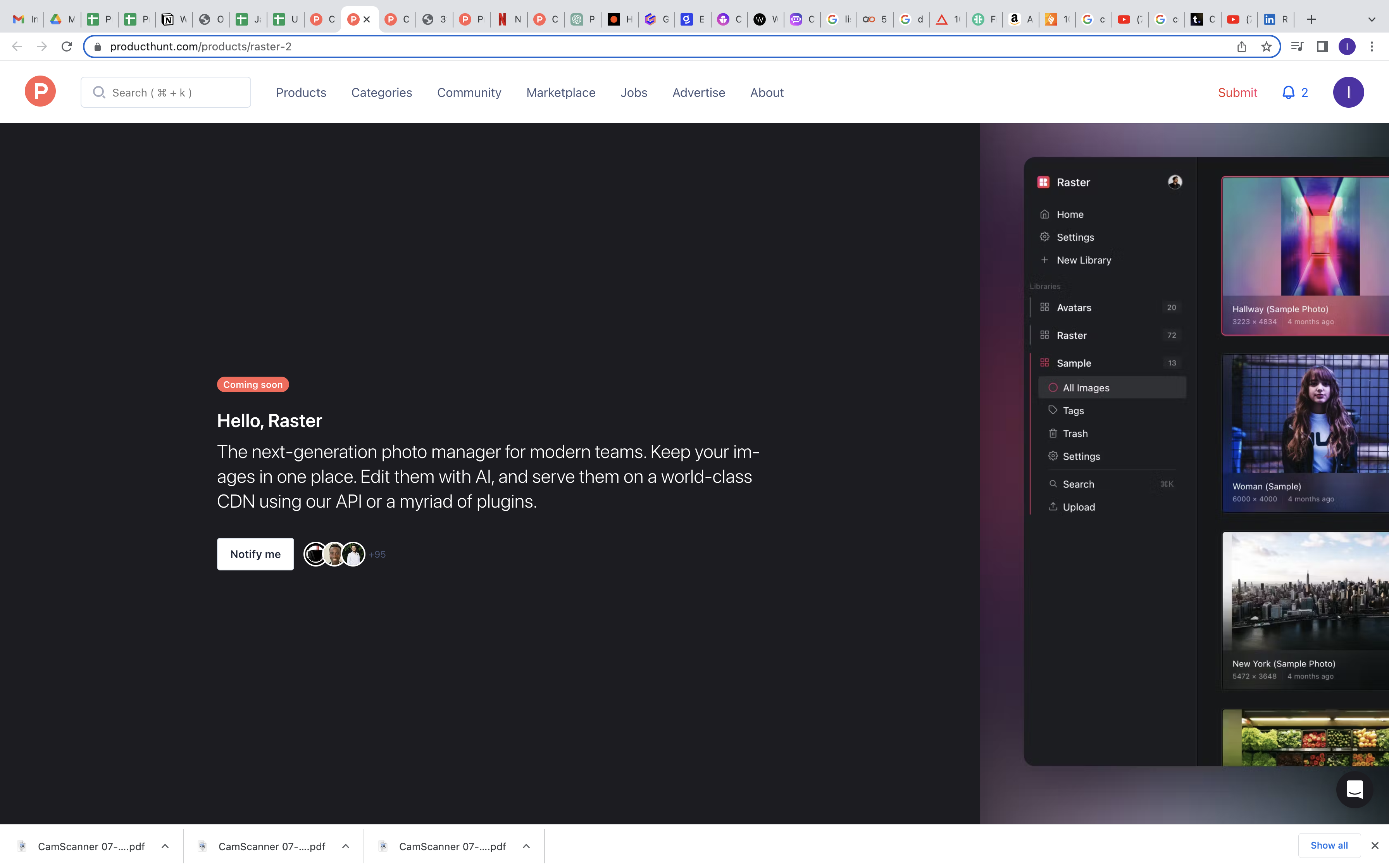Switch to the Netflix tab
This screenshot has height=868, width=1389.
[509, 19]
